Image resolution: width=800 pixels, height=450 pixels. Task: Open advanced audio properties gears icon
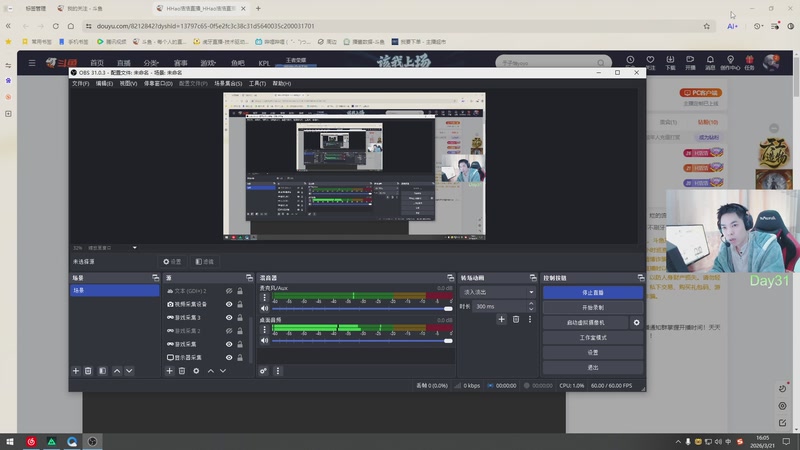point(263,371)
